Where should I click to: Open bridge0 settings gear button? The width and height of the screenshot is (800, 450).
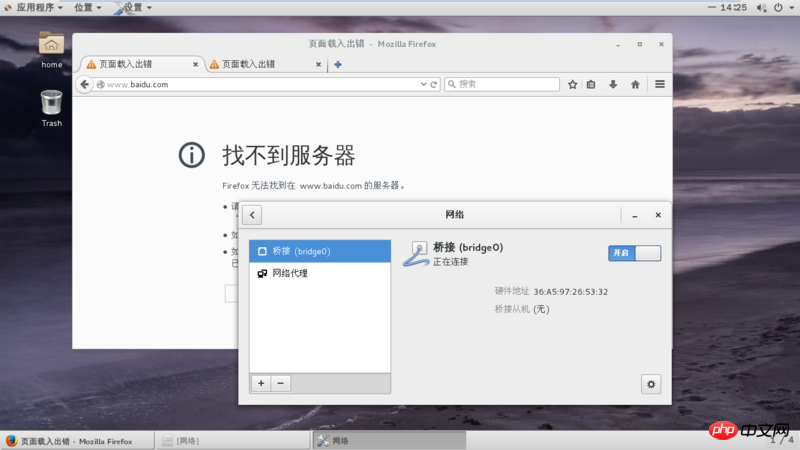[x=651, y=384]
